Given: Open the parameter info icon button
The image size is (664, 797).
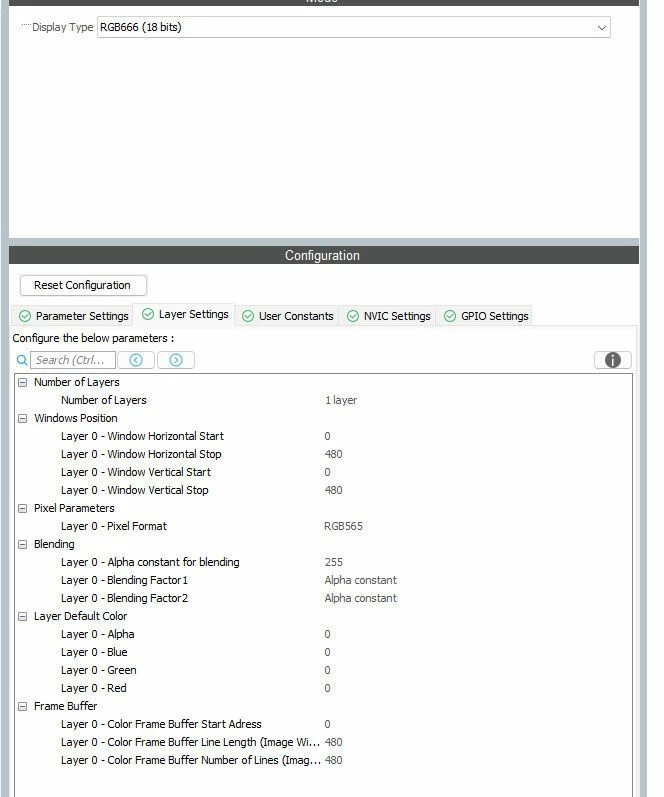Looking at the screenshot, I should coord(613,360).
